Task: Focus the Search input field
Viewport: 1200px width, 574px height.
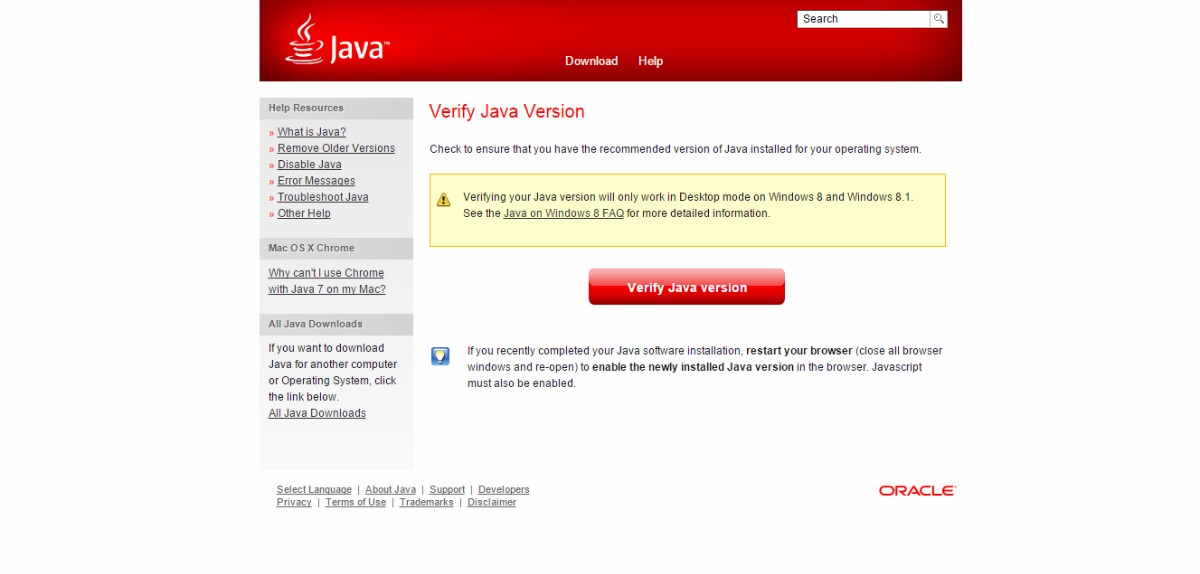Action: [864, 19]
